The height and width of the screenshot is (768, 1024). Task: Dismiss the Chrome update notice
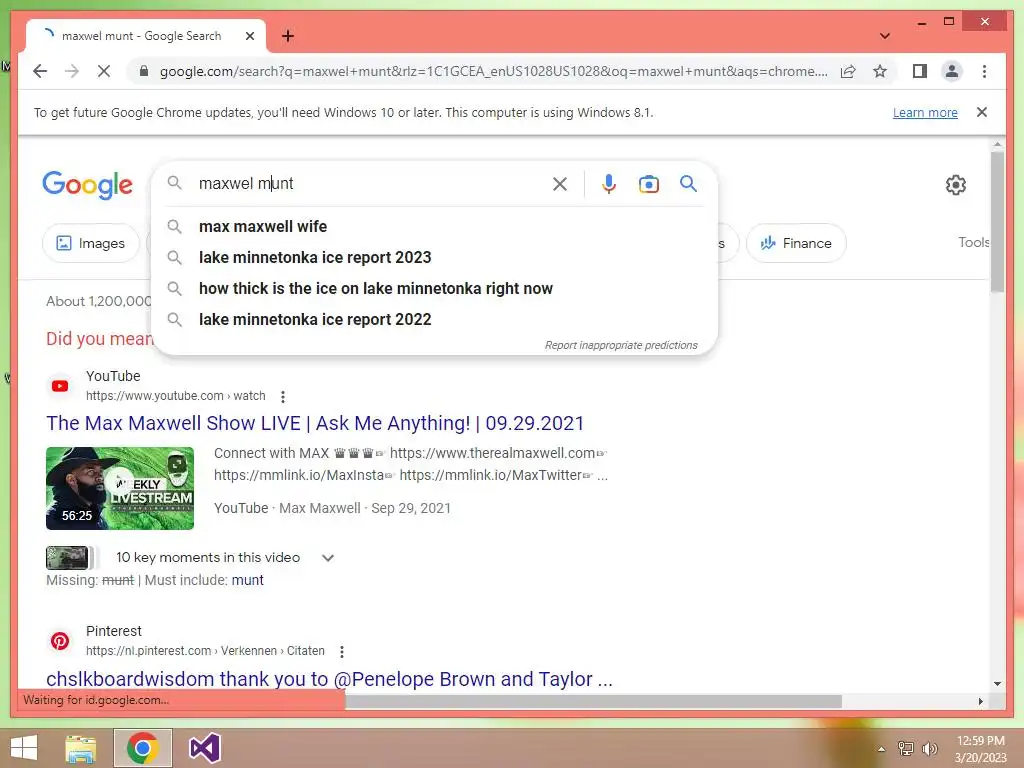(982, 112)
